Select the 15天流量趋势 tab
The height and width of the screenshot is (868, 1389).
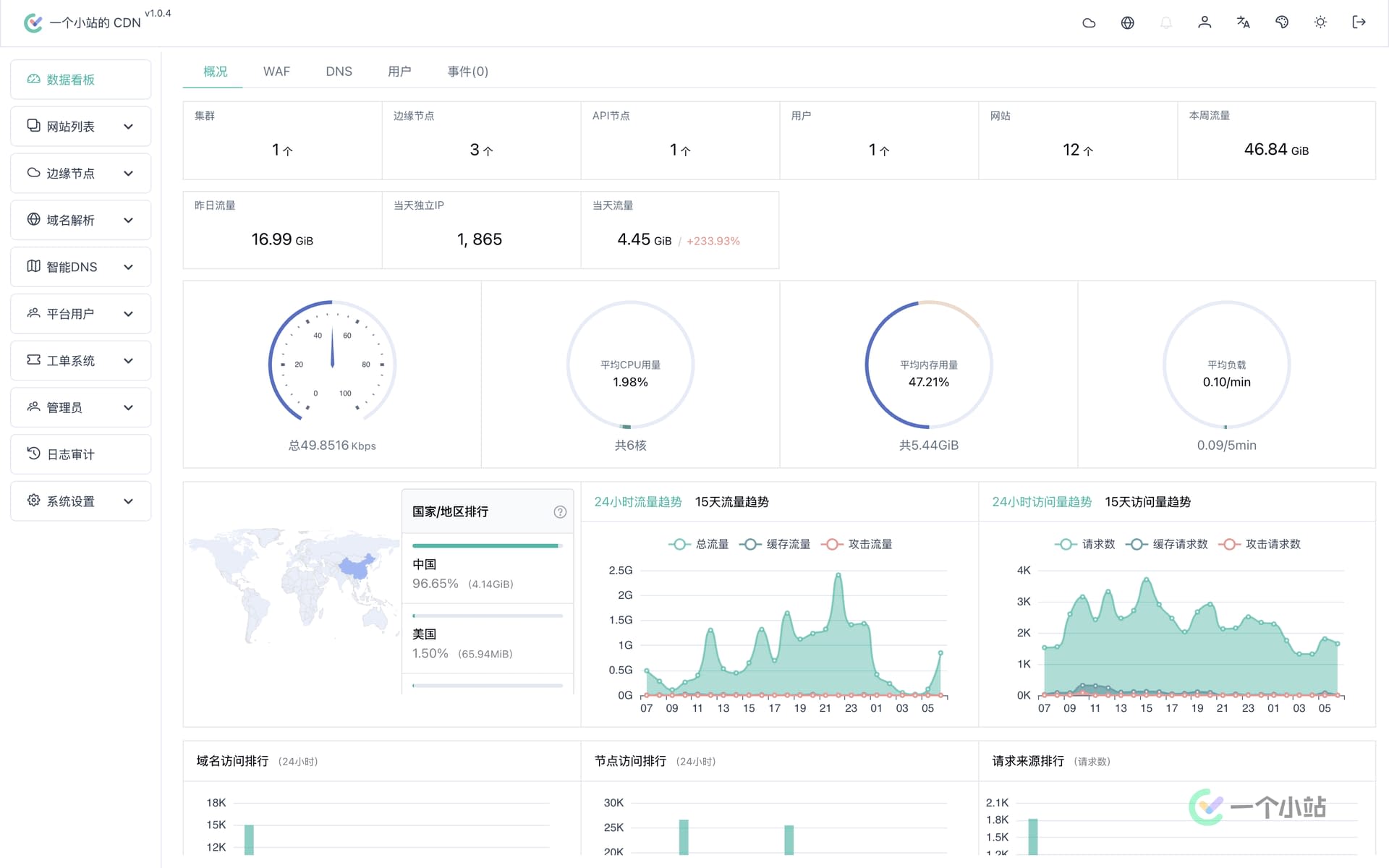pyautogui.click(x=731, y=501)
